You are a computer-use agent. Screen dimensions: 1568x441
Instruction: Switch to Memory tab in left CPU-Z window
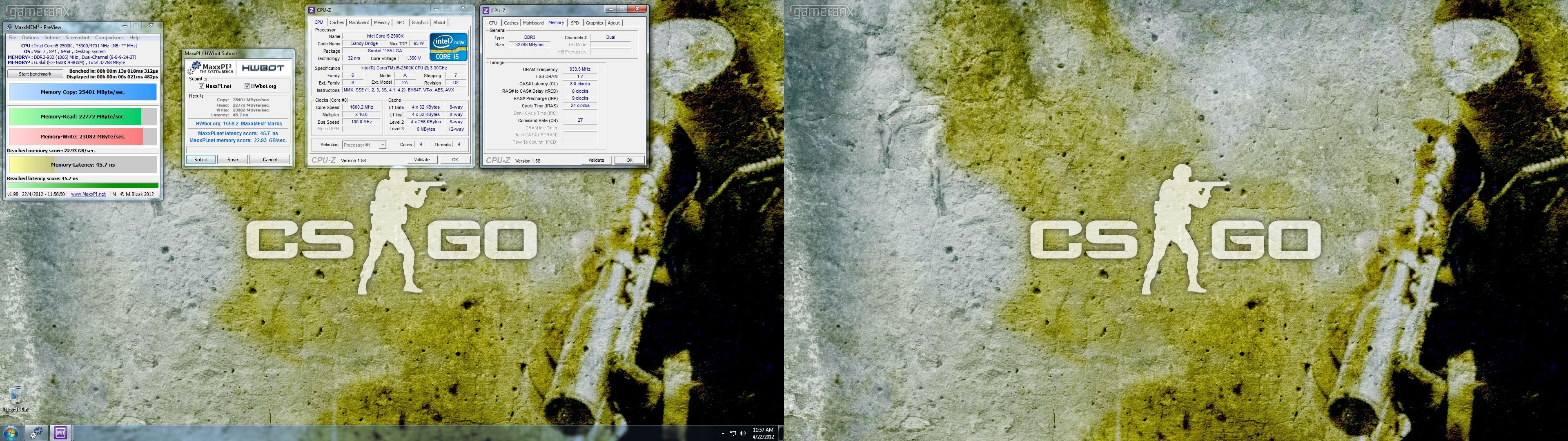(x=382, y=22)
